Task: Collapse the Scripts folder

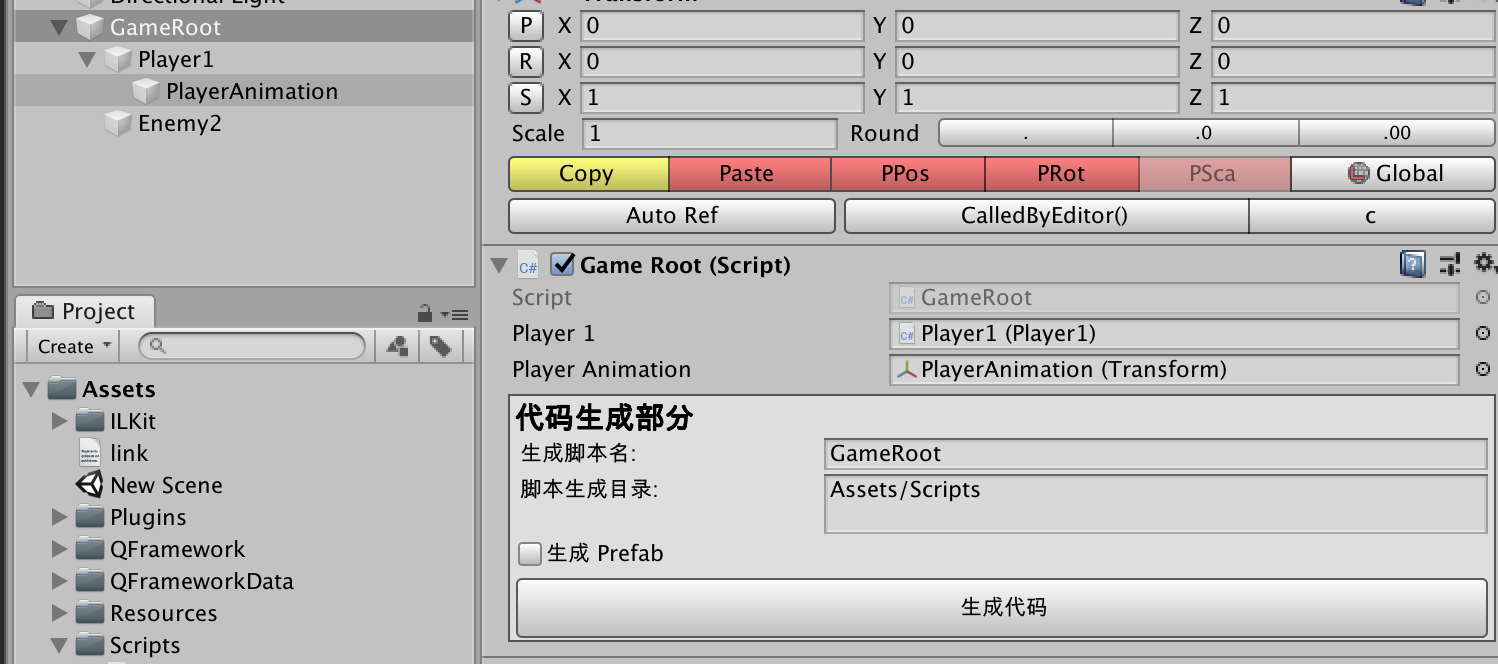Action: (x=59, y=645)
